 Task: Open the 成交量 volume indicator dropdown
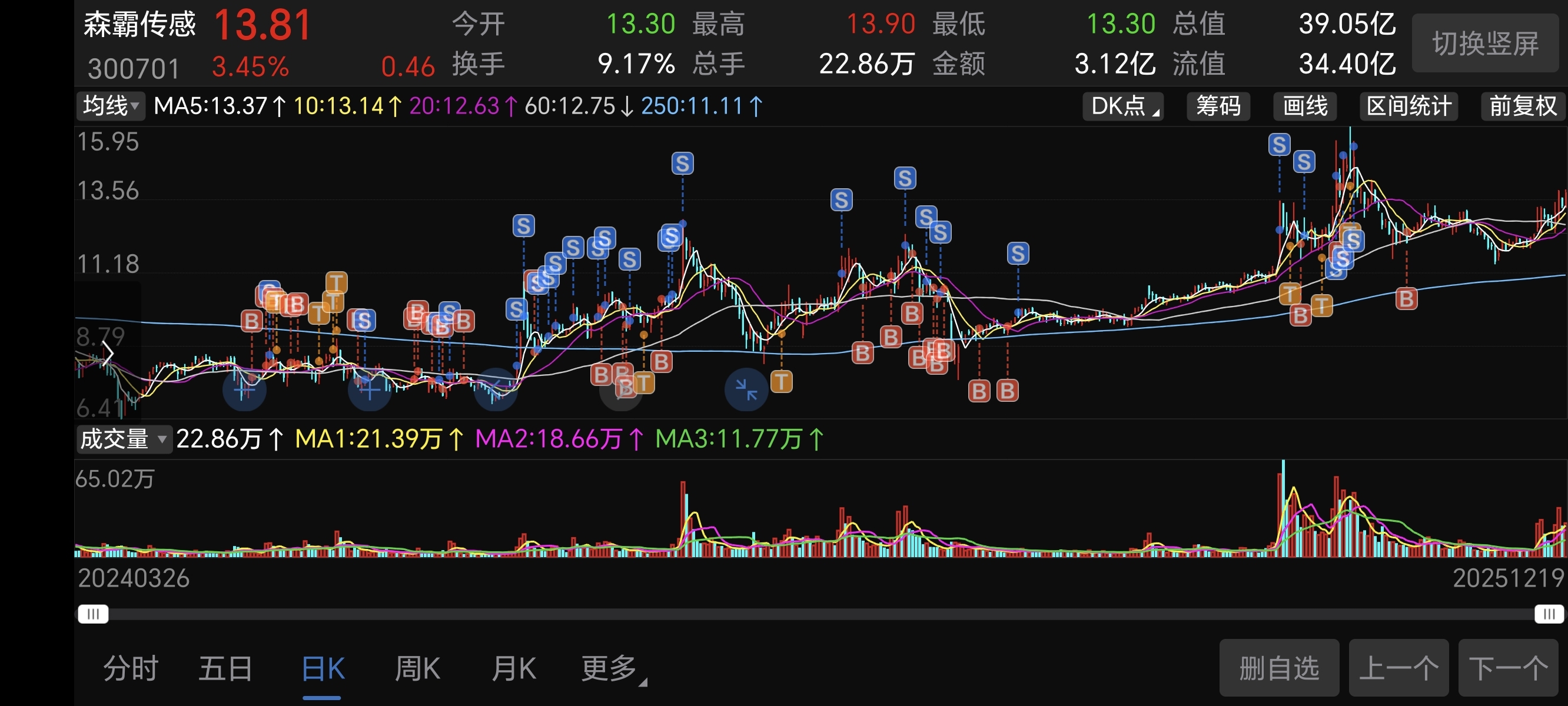click(x=124, y=439)
